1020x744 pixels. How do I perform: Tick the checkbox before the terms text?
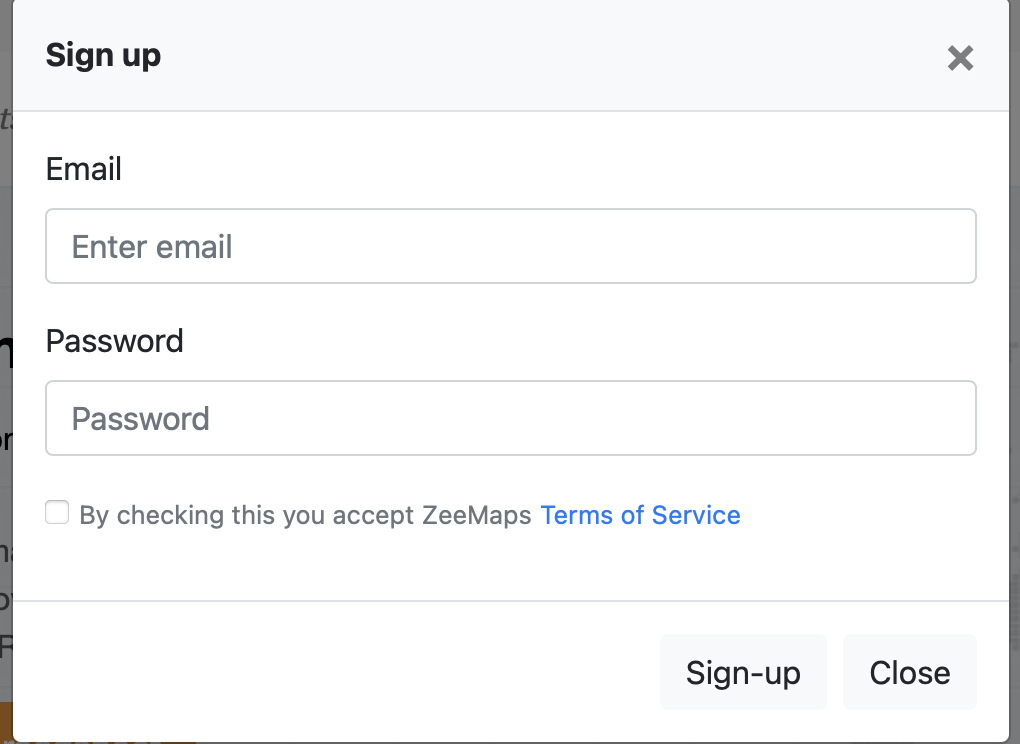pyautogui.click(x=57, y=514)
